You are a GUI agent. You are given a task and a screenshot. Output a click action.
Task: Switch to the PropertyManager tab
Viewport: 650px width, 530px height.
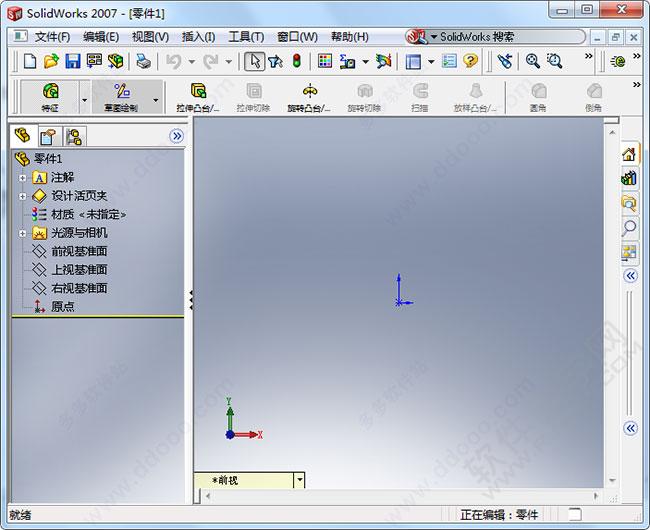(x=48, y=136)
